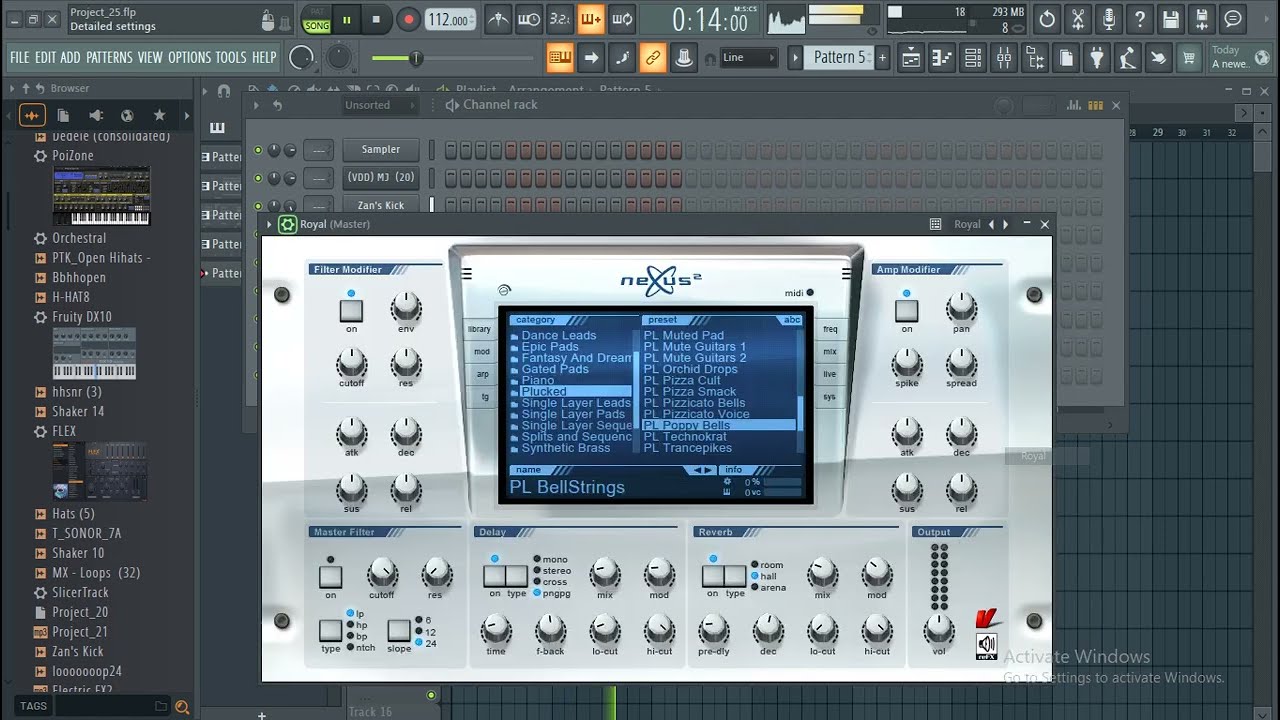Image resolution: width=1280 pixels, height=720 pixels.
Task: Select the Sampler channel button
Action: point(380,150)
